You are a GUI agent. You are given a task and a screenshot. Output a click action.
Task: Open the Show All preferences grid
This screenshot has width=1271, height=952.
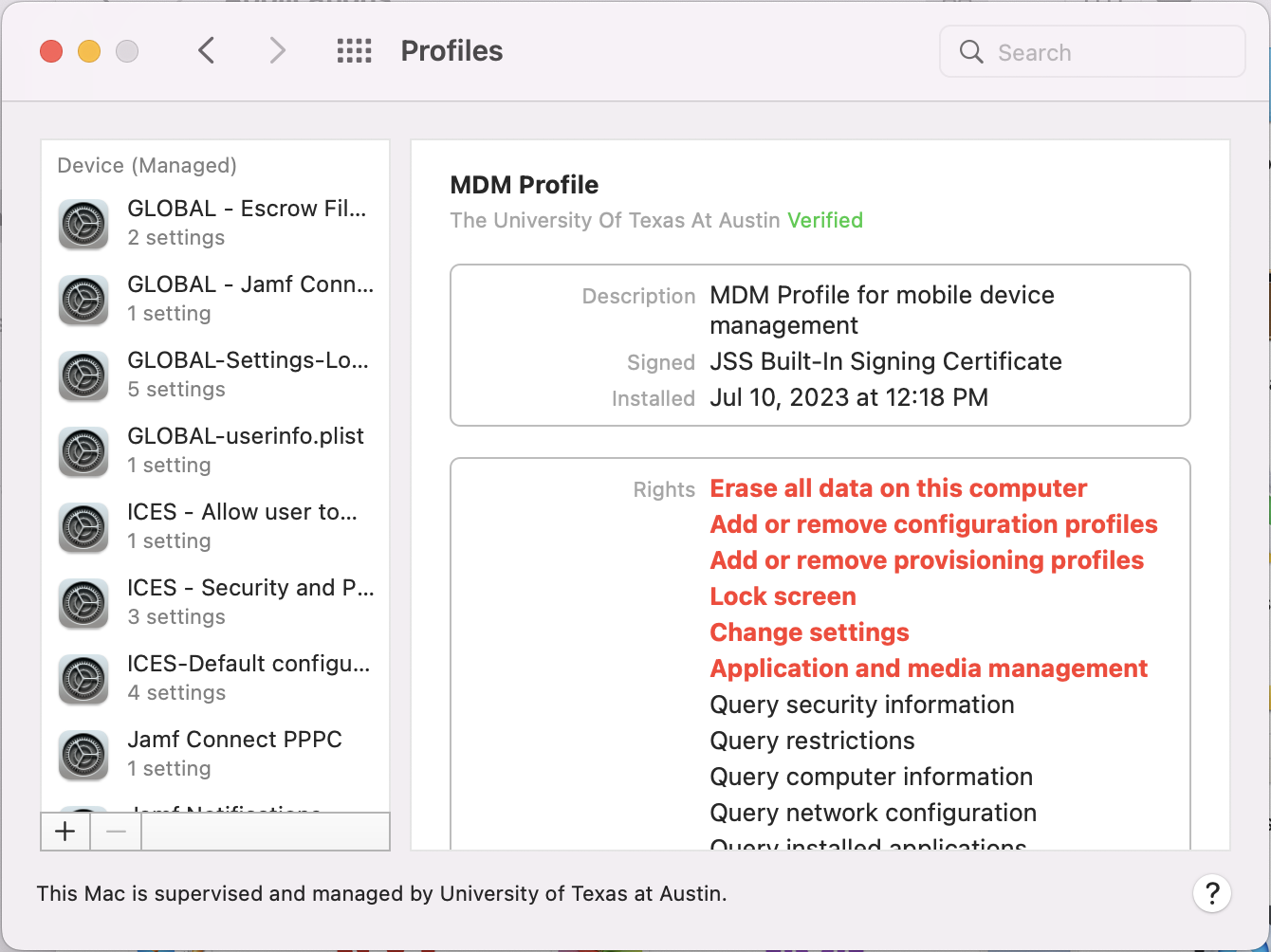coord(354,51)
